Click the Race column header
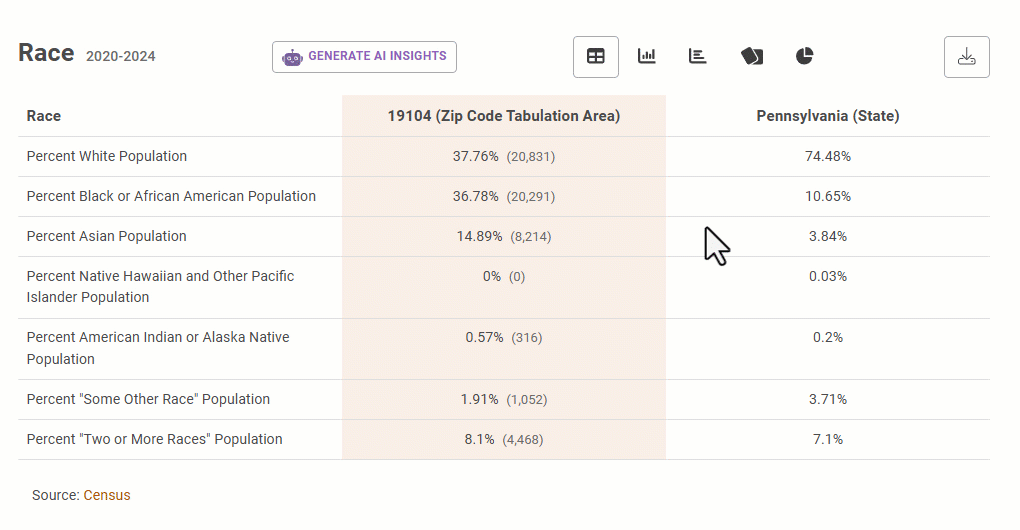This screenshot has height=530, width=1020. coord(44,116)
